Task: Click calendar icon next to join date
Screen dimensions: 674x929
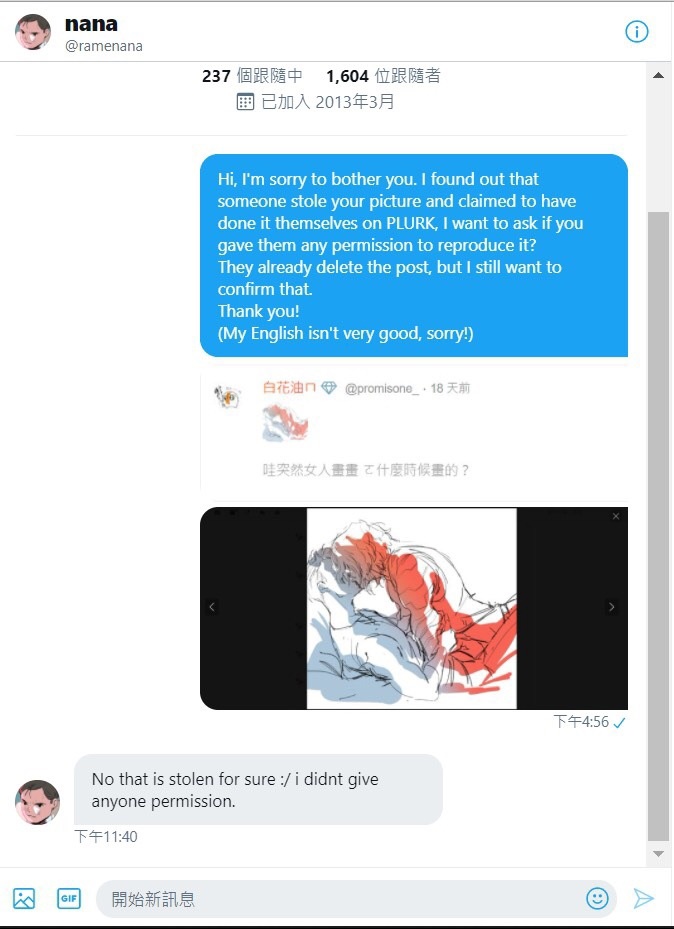Action: [x=245, y=102]
